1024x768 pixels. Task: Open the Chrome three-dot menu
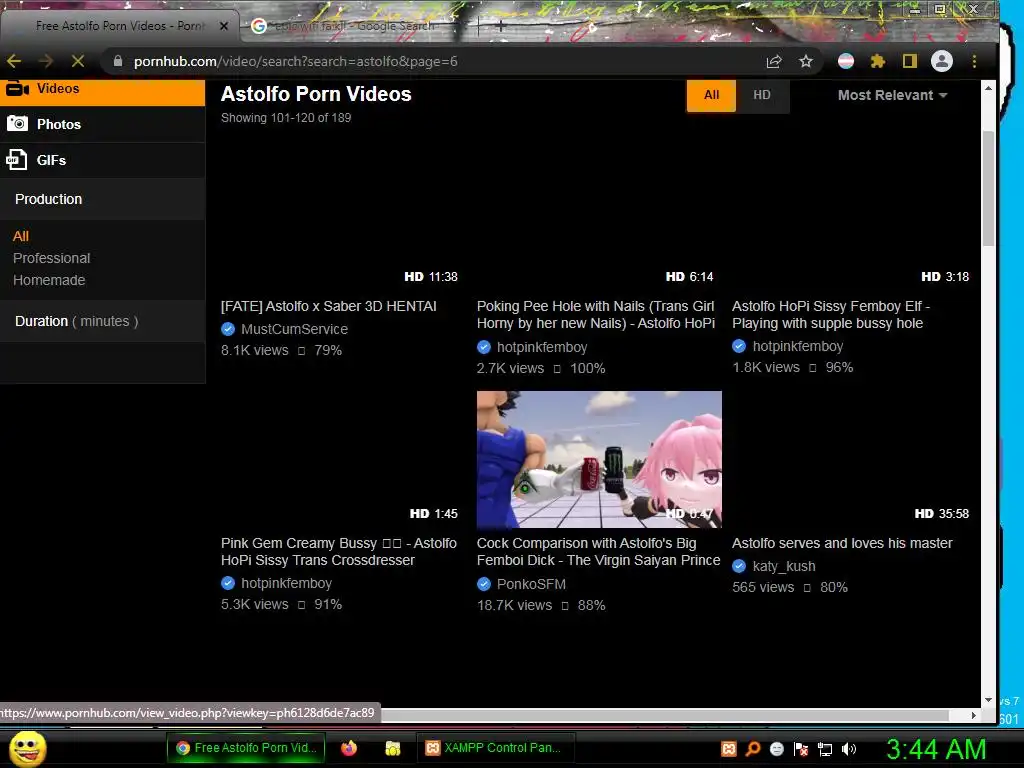click(974, 61)
